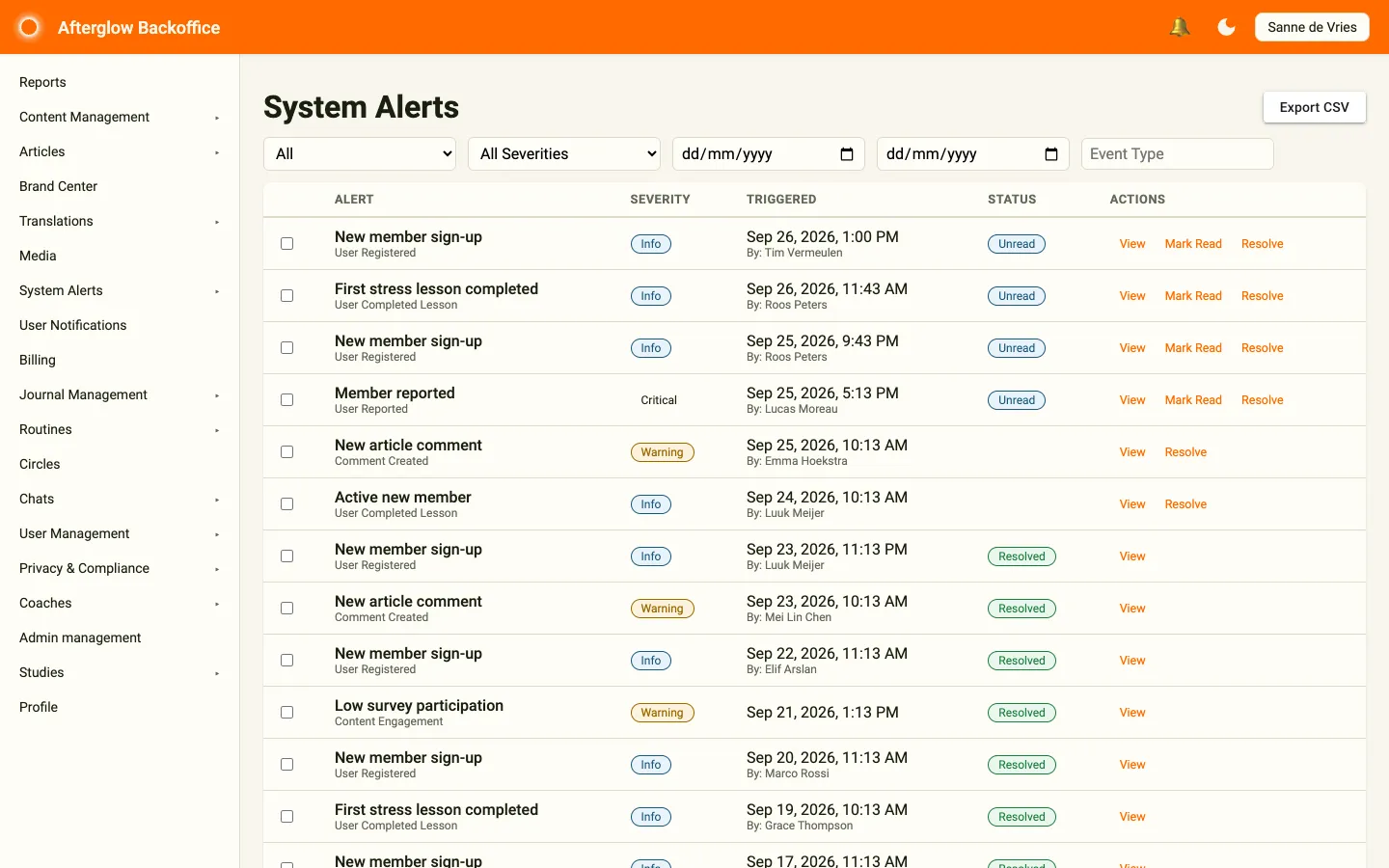Select the Active new member row checkbox

286,504
